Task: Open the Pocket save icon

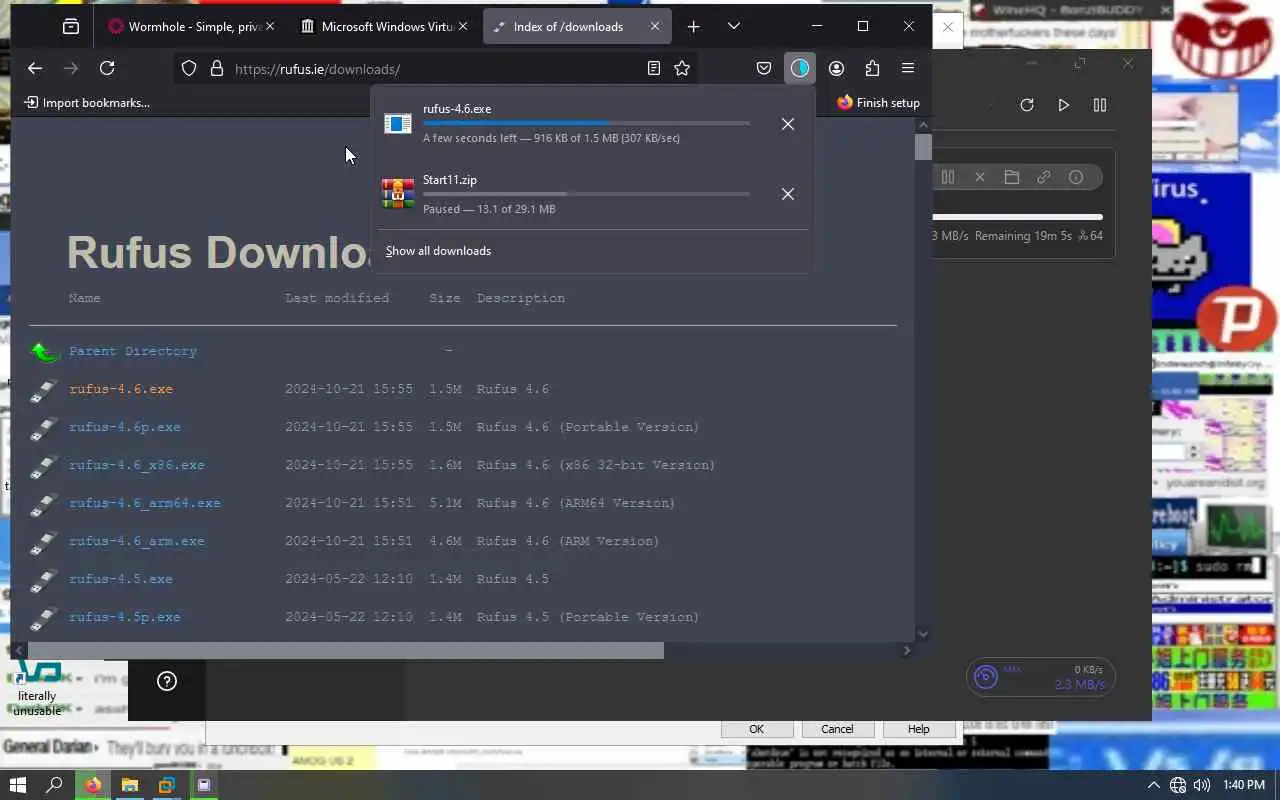Action: pyautogui.click(x=764, y=68)
